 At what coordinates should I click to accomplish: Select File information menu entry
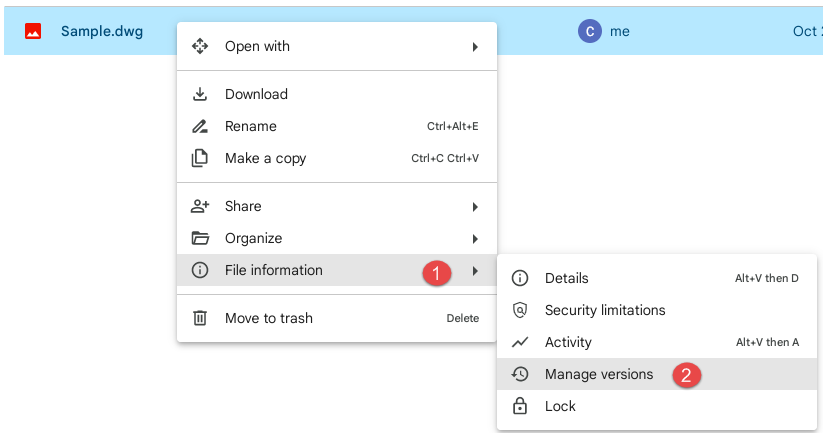337,270
